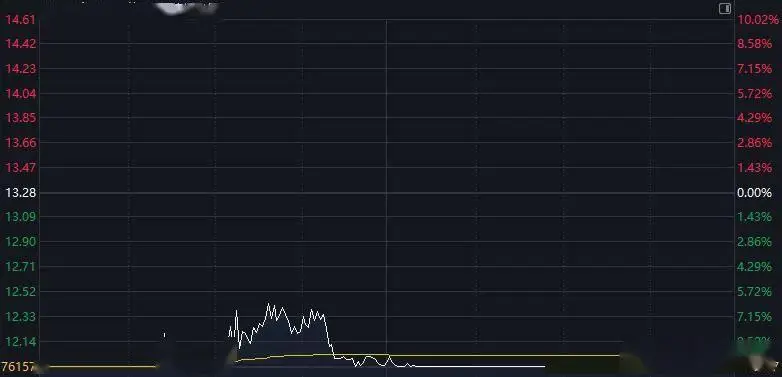782x377 pixels.
Task: Click the 76157 volume label
Action: click(x=18, y=368)
